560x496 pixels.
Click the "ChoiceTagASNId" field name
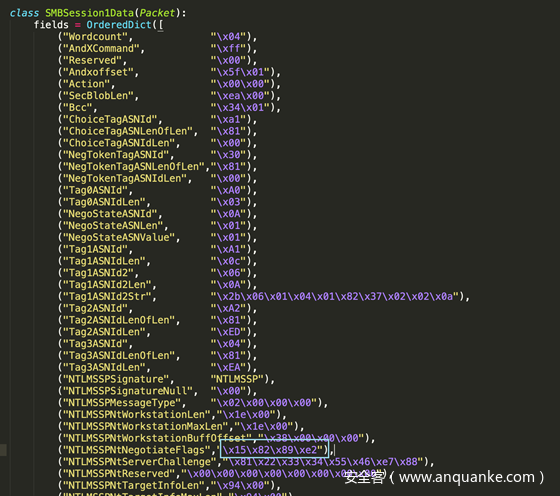click(110, 119)
